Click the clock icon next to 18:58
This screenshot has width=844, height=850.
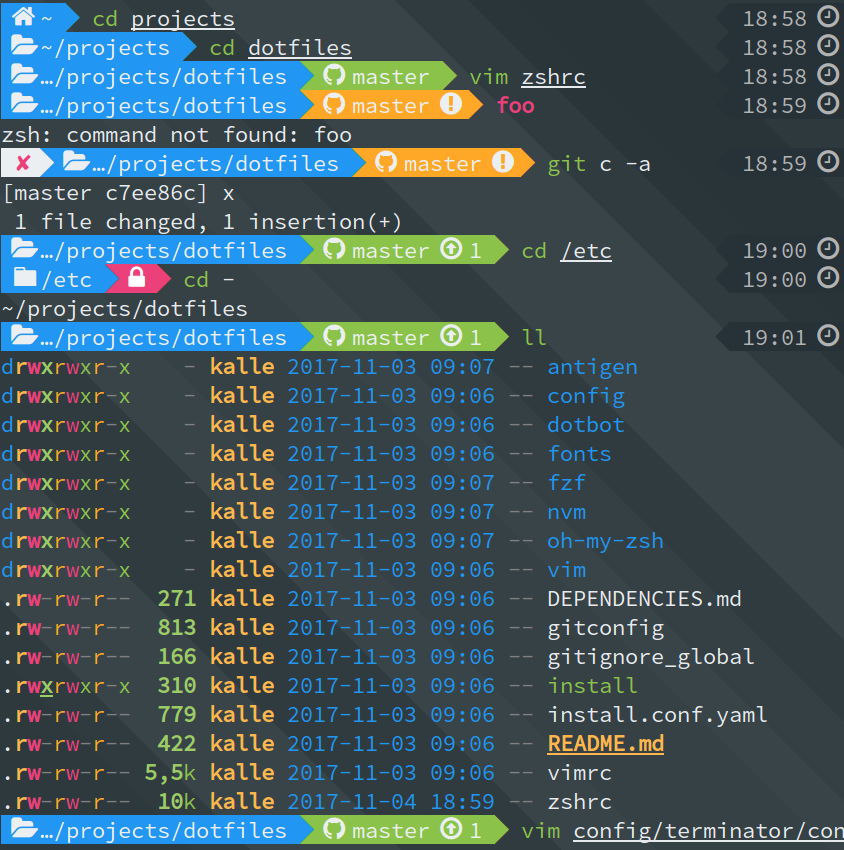[829, 16]
